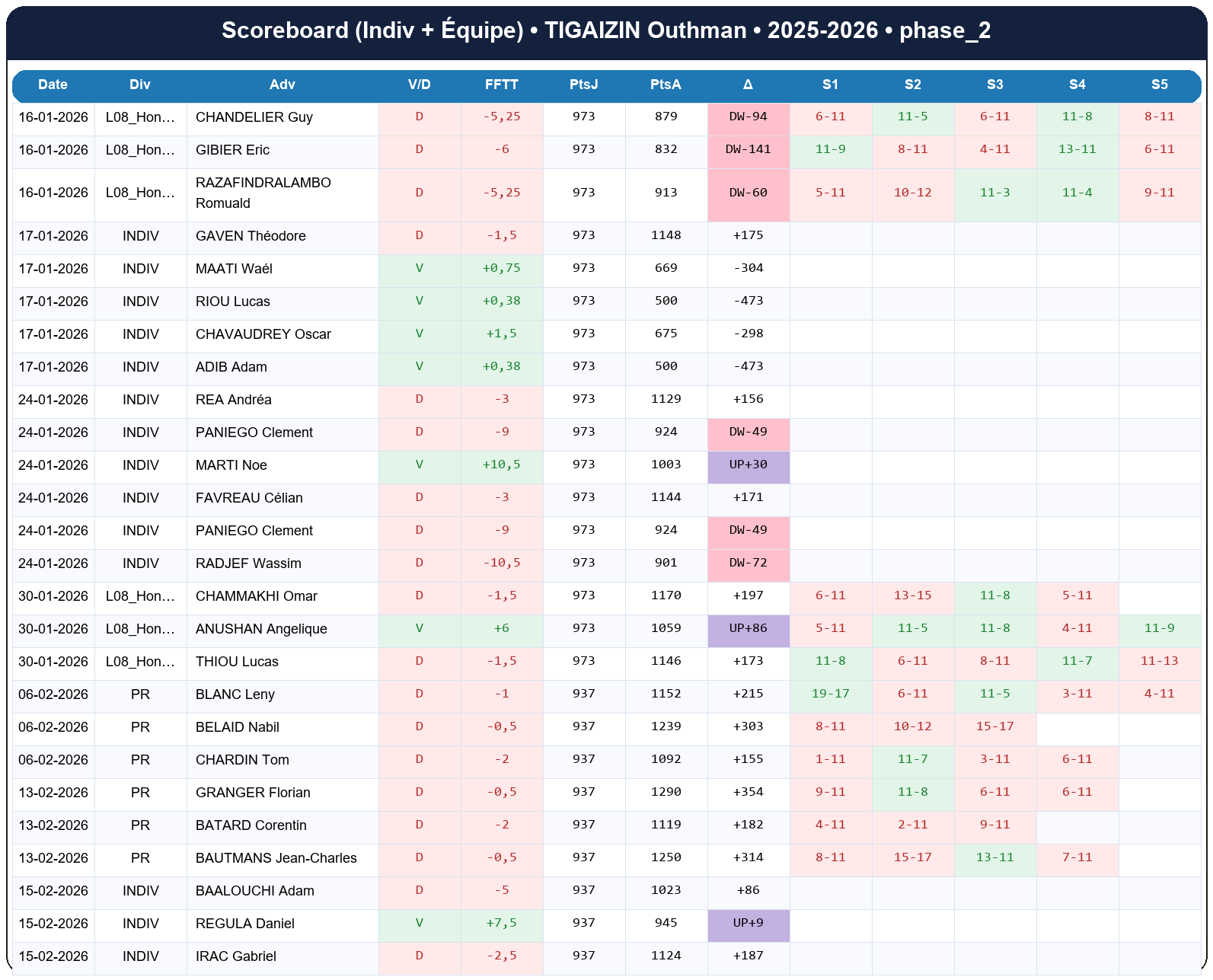Click the scoreboard title for TIGAIZIN Outhman
The height and width of the screenshot is (980, 1213).
pos(606,30)
